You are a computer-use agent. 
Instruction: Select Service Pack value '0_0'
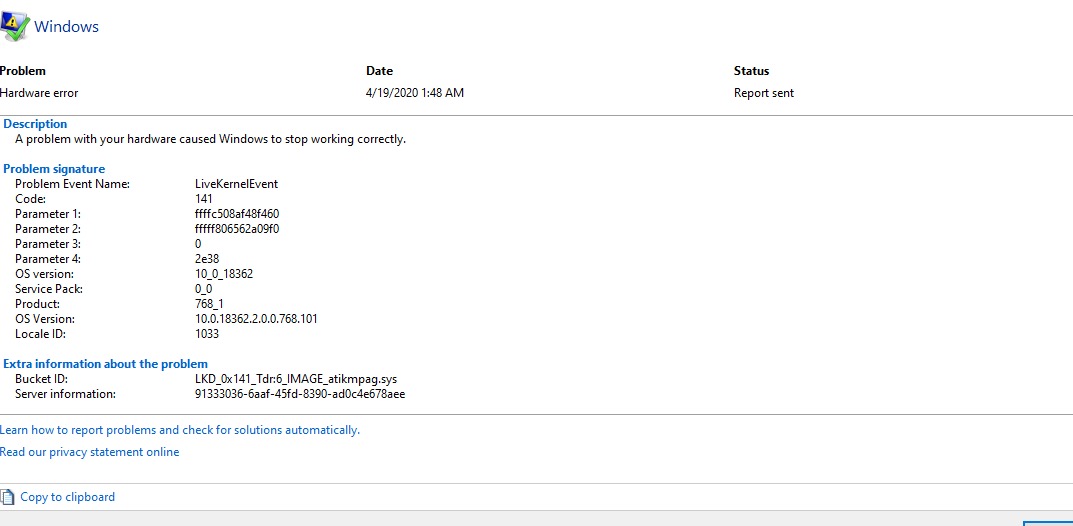203,289
